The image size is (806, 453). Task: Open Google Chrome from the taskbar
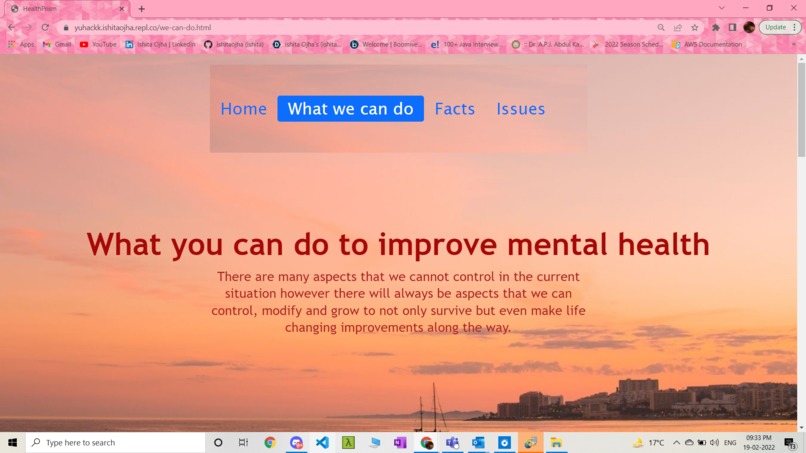270,442
